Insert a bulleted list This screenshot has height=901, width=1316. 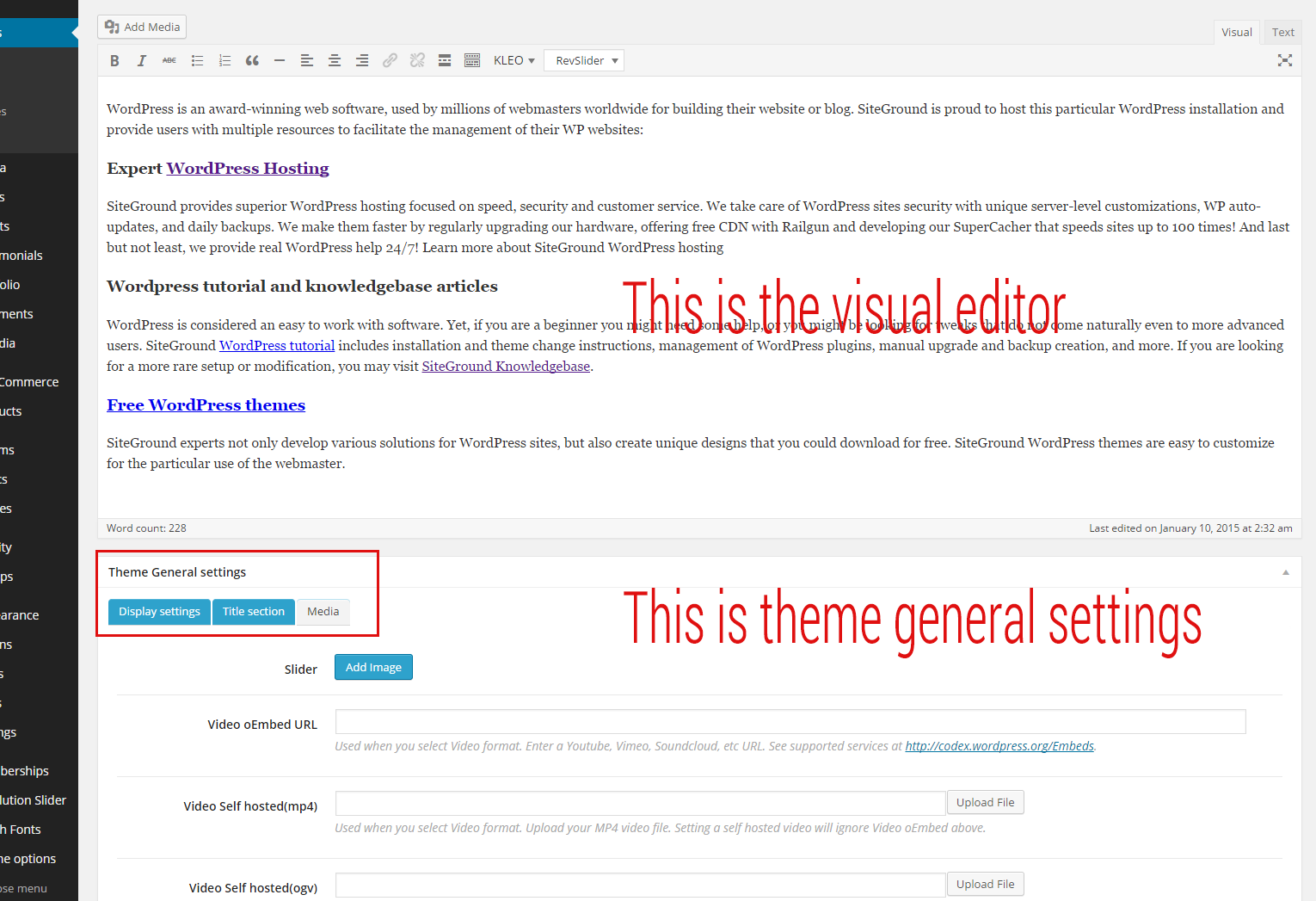pos(197,60)
